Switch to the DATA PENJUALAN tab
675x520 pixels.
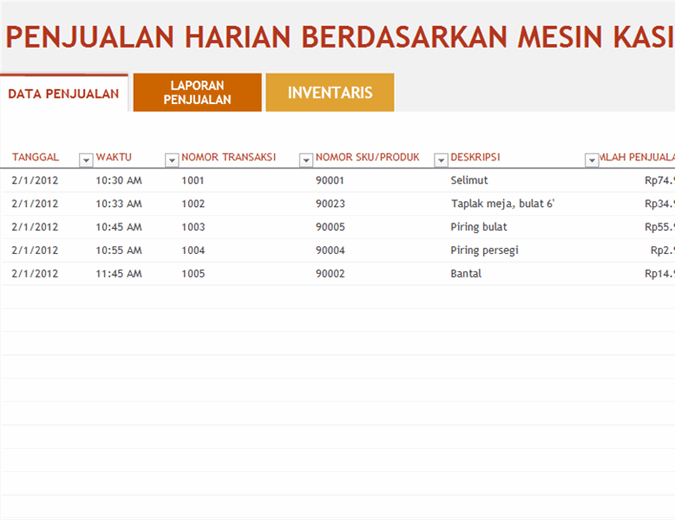[x=64, y=93]
